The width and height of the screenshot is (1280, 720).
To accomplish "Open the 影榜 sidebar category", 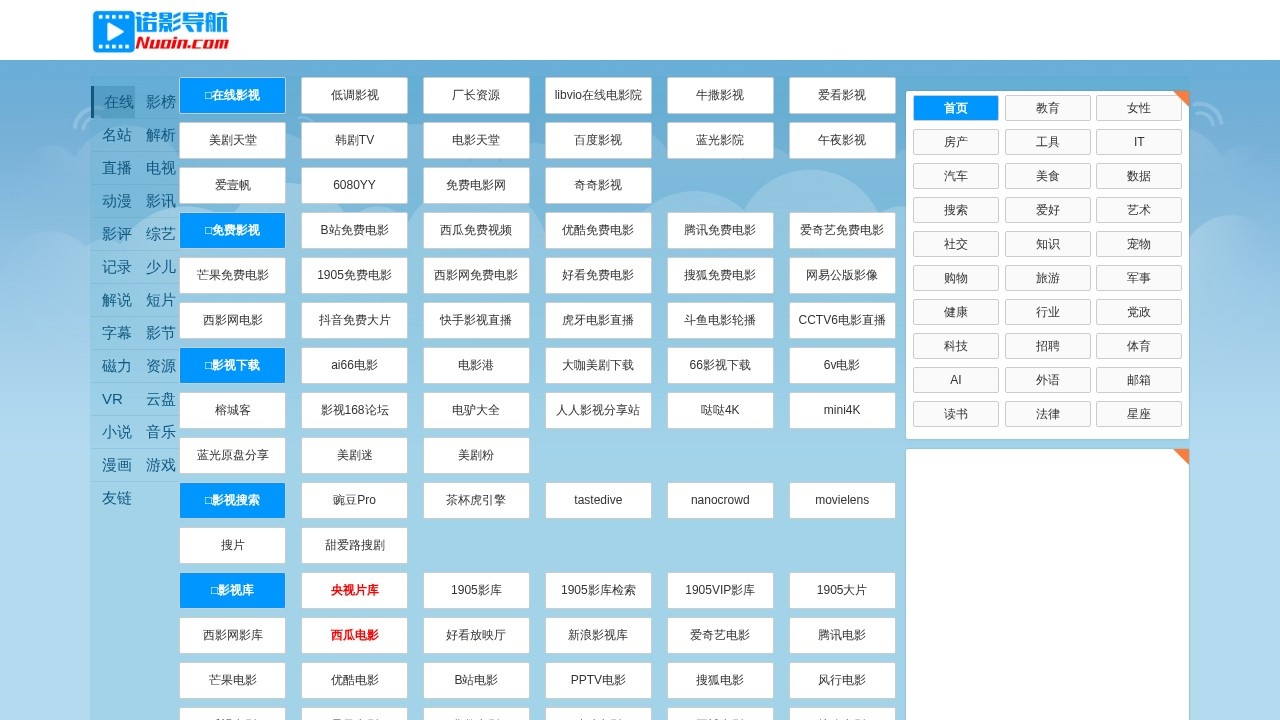I will [161, 102].
